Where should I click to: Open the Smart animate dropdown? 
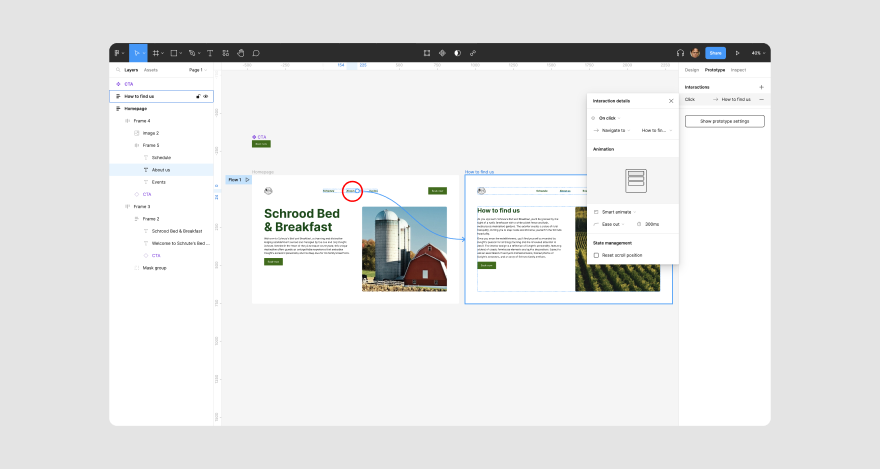click(618, 212)
